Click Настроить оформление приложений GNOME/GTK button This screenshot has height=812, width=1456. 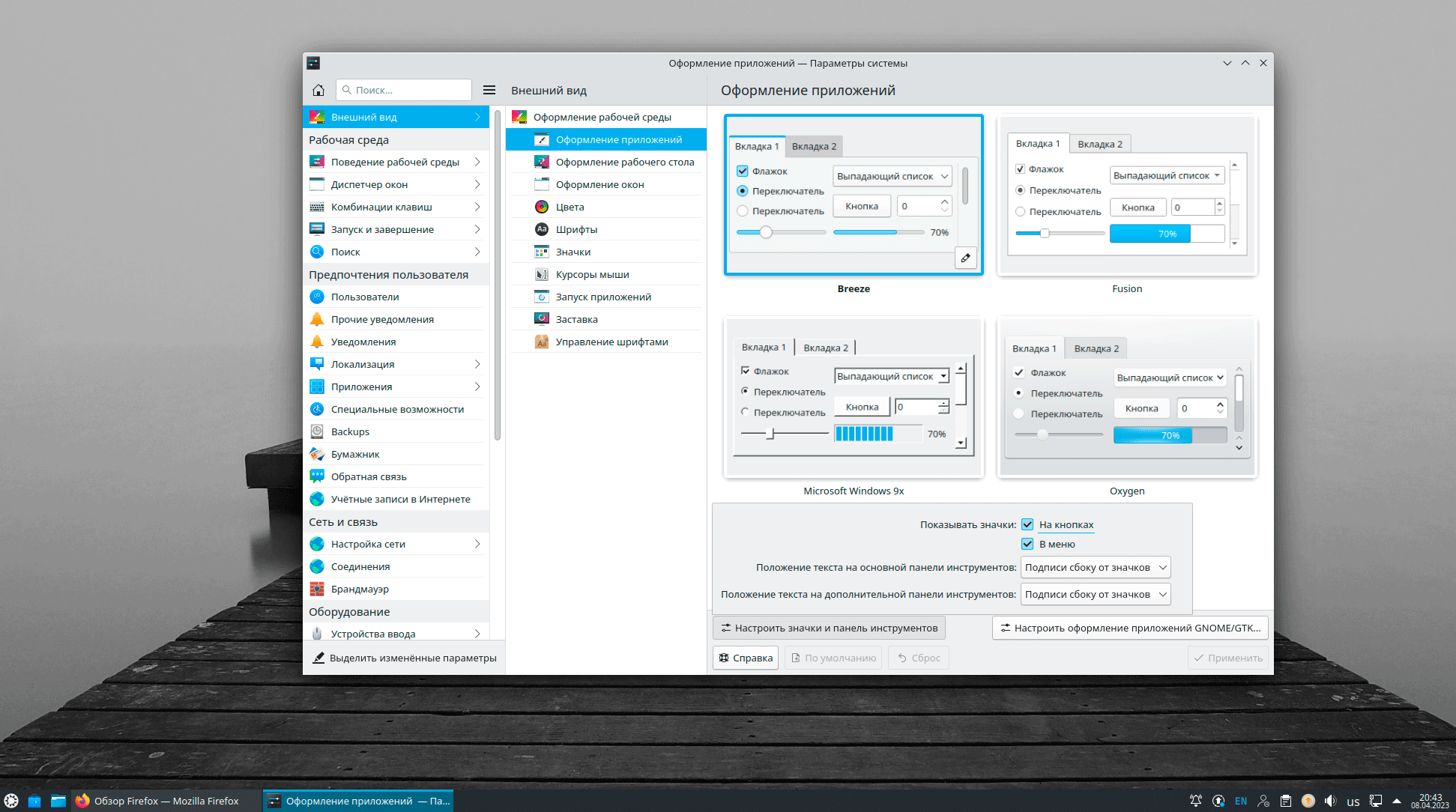(1129, 628)
